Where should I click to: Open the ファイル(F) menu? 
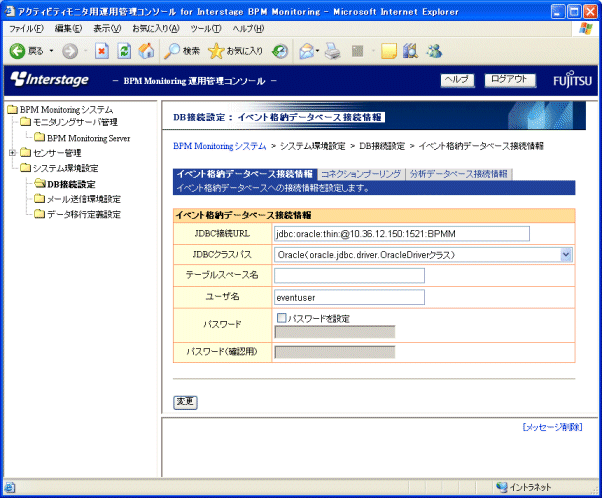tap(26, 29)
